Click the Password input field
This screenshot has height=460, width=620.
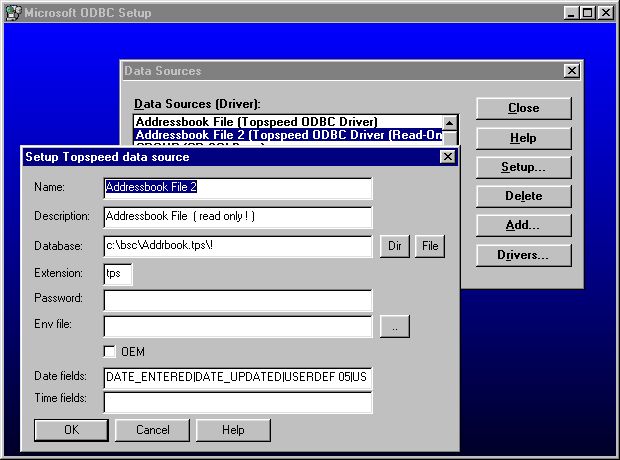238,300
